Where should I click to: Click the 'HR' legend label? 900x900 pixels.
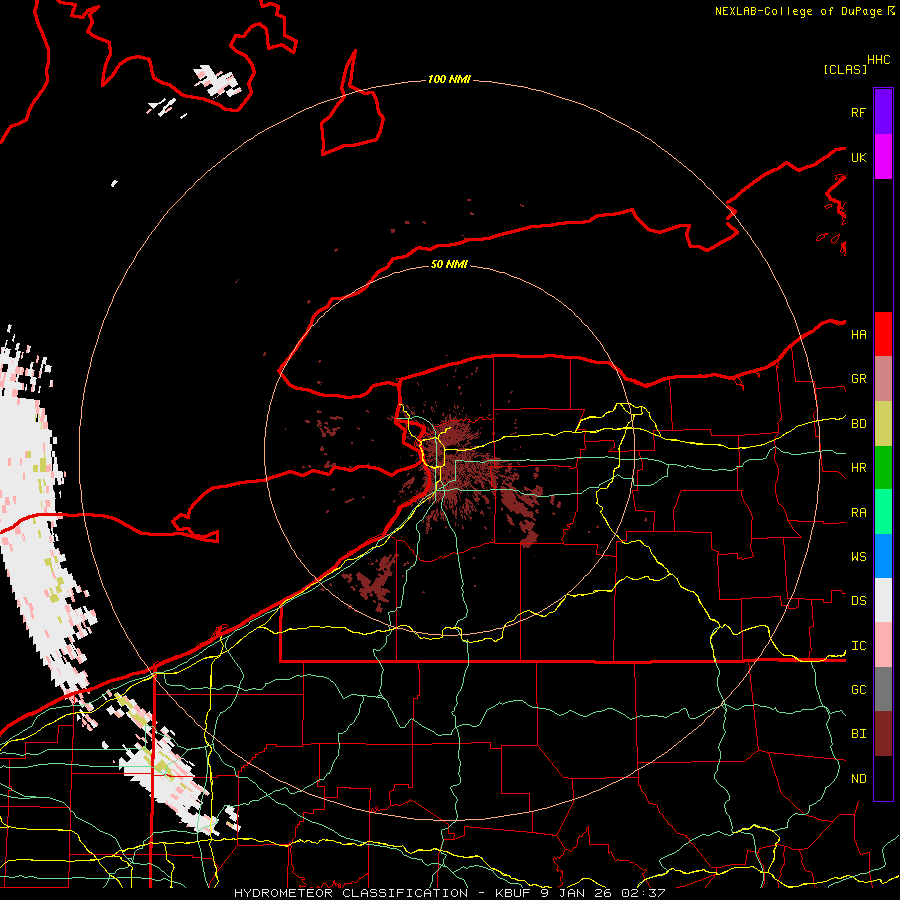tap(858, 468)
